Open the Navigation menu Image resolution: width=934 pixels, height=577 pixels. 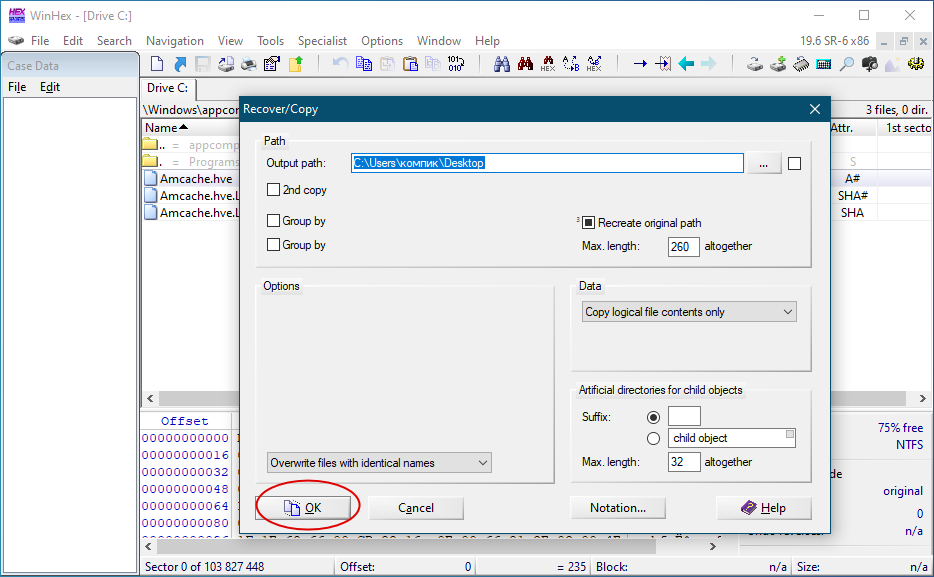coord(175,40)
